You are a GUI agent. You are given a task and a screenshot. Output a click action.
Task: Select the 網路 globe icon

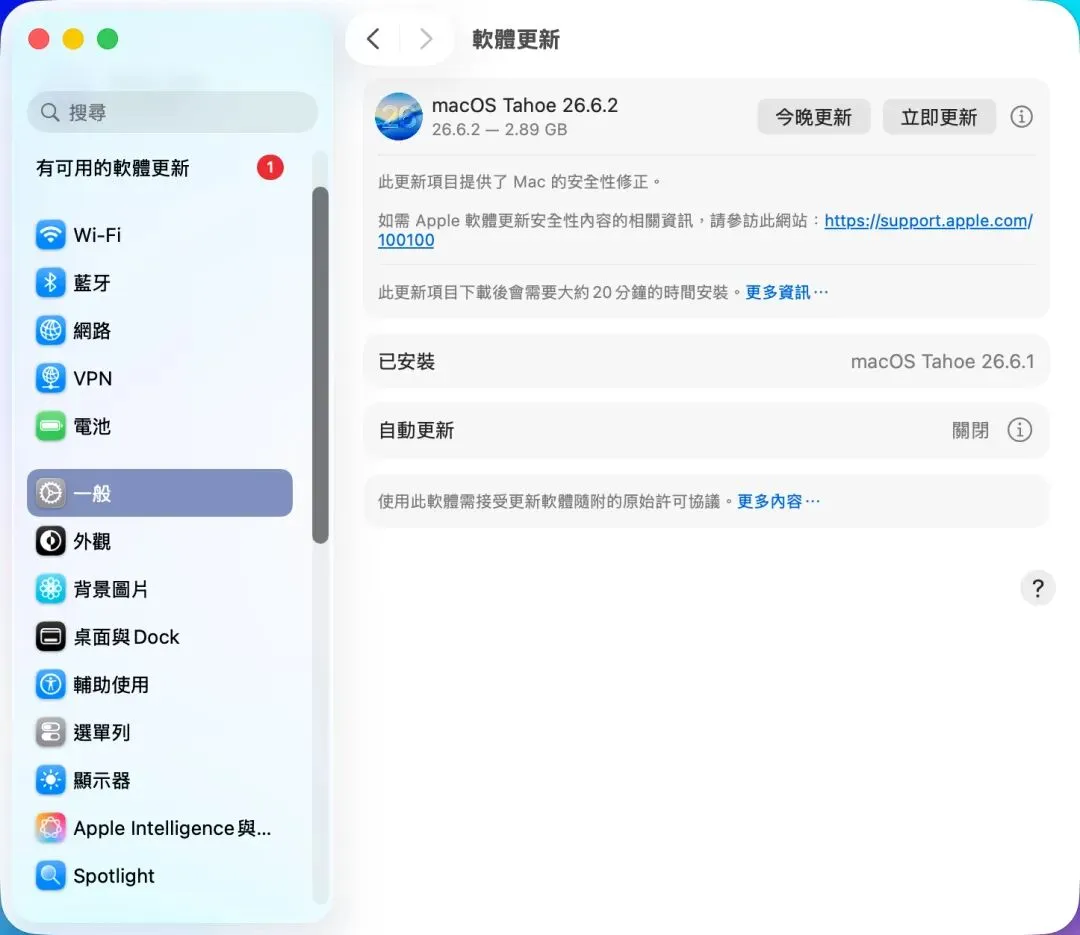coord(50,331)
